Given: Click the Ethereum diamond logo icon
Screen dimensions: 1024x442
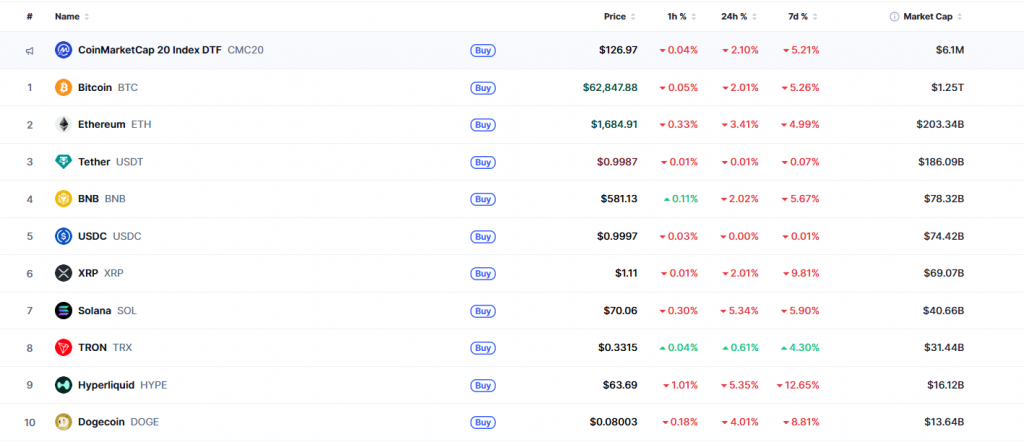Looking at the screenshot, I should [63, 124].
